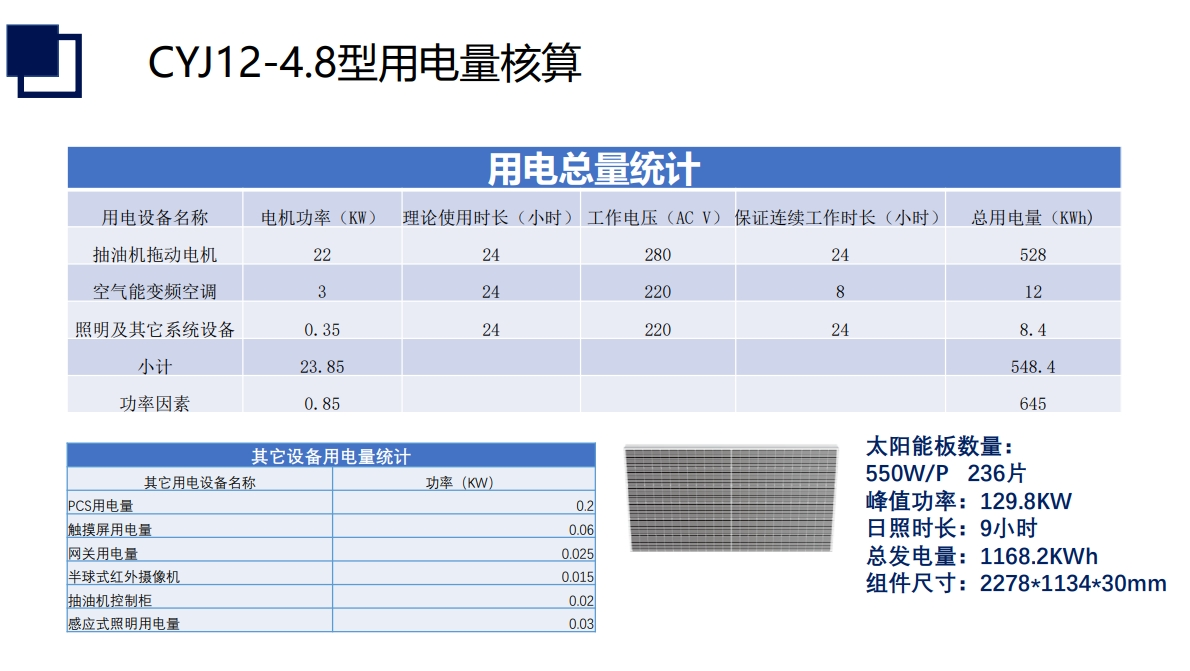Click lighting power value 0.35

pos(322,330)
